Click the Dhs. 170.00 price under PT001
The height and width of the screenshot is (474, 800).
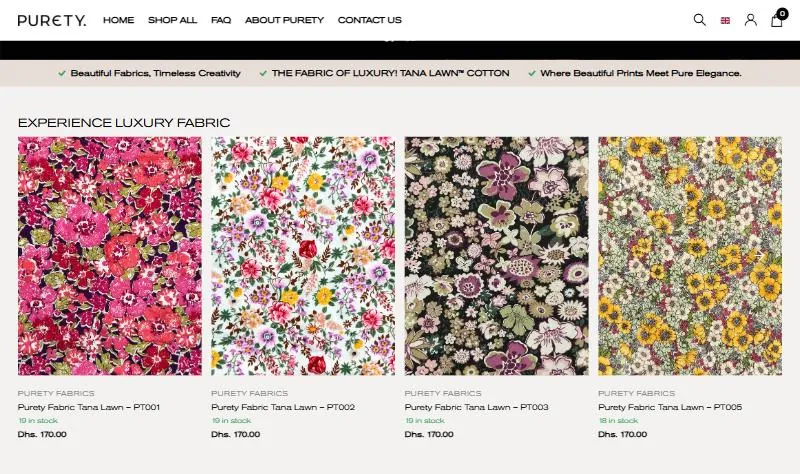point(42,435)
